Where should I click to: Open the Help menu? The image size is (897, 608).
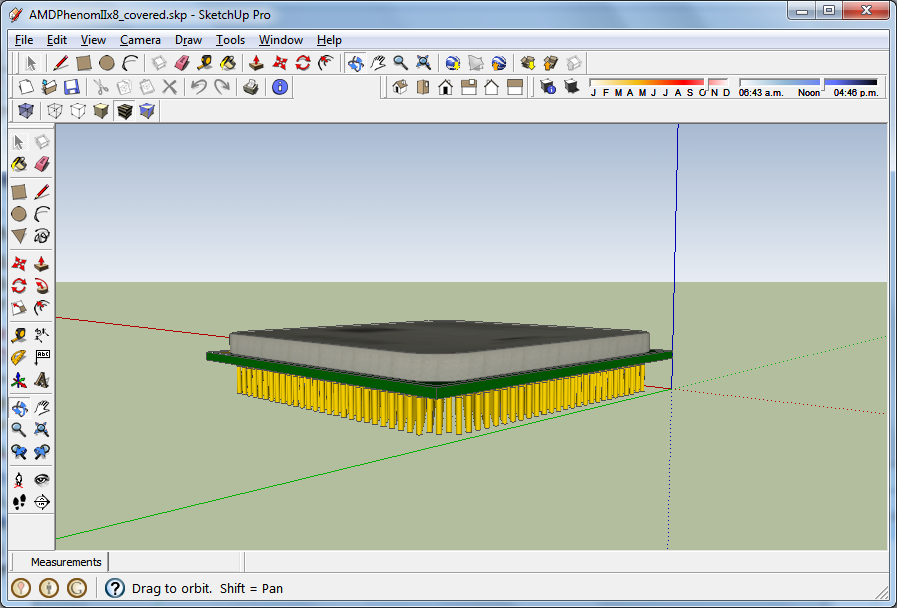tap(329, 40)
